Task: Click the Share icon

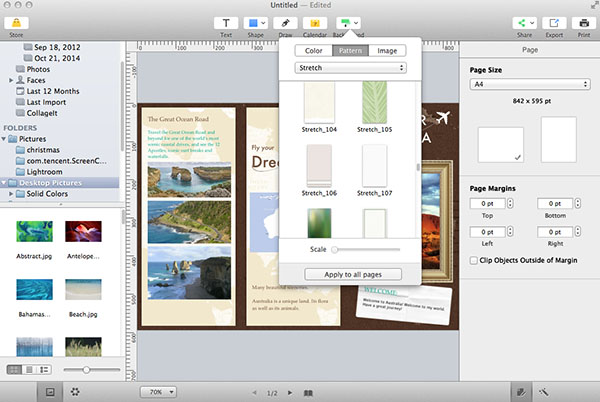Action: click(525, 22)
